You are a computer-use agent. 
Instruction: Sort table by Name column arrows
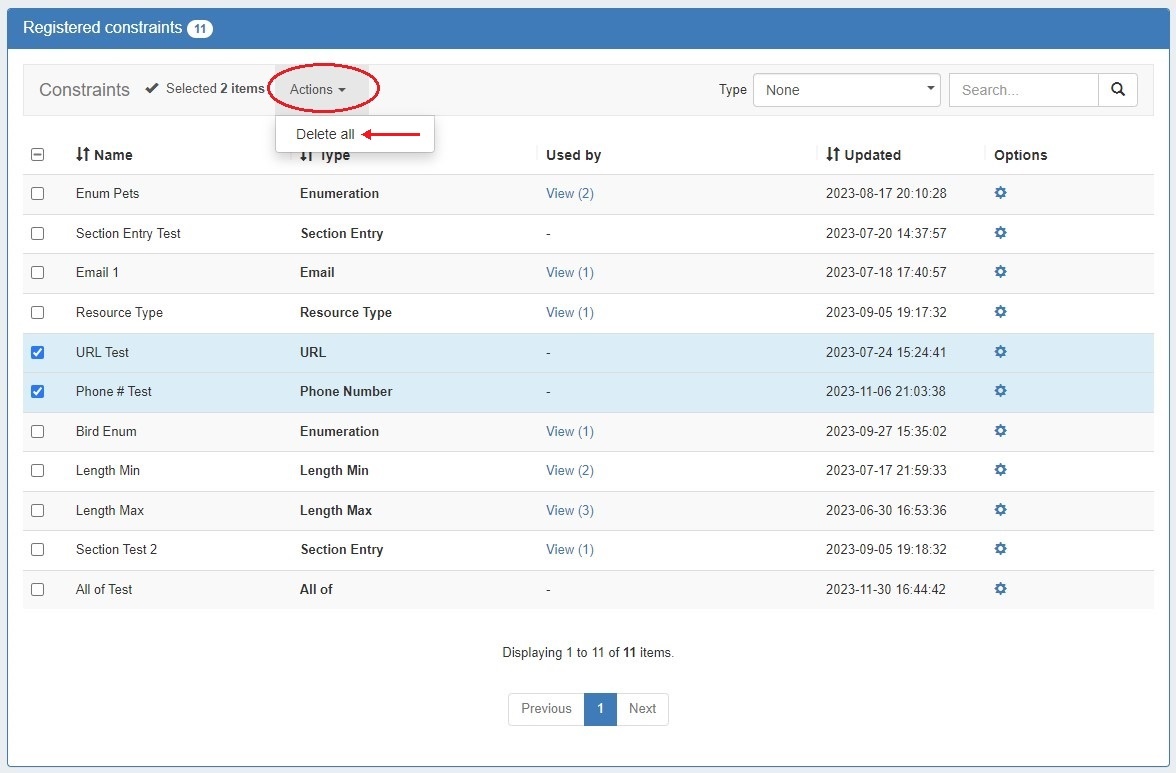(x=83, y=155)
